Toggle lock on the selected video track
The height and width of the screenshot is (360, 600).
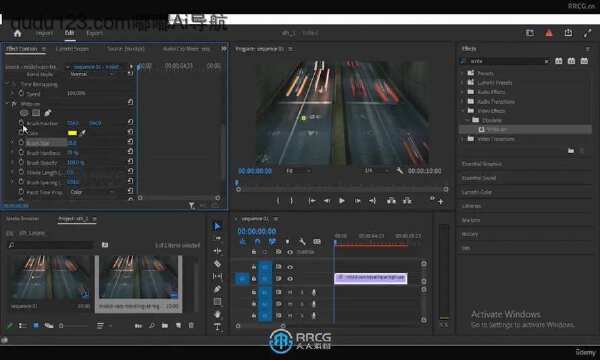click(x=254, y=279)
